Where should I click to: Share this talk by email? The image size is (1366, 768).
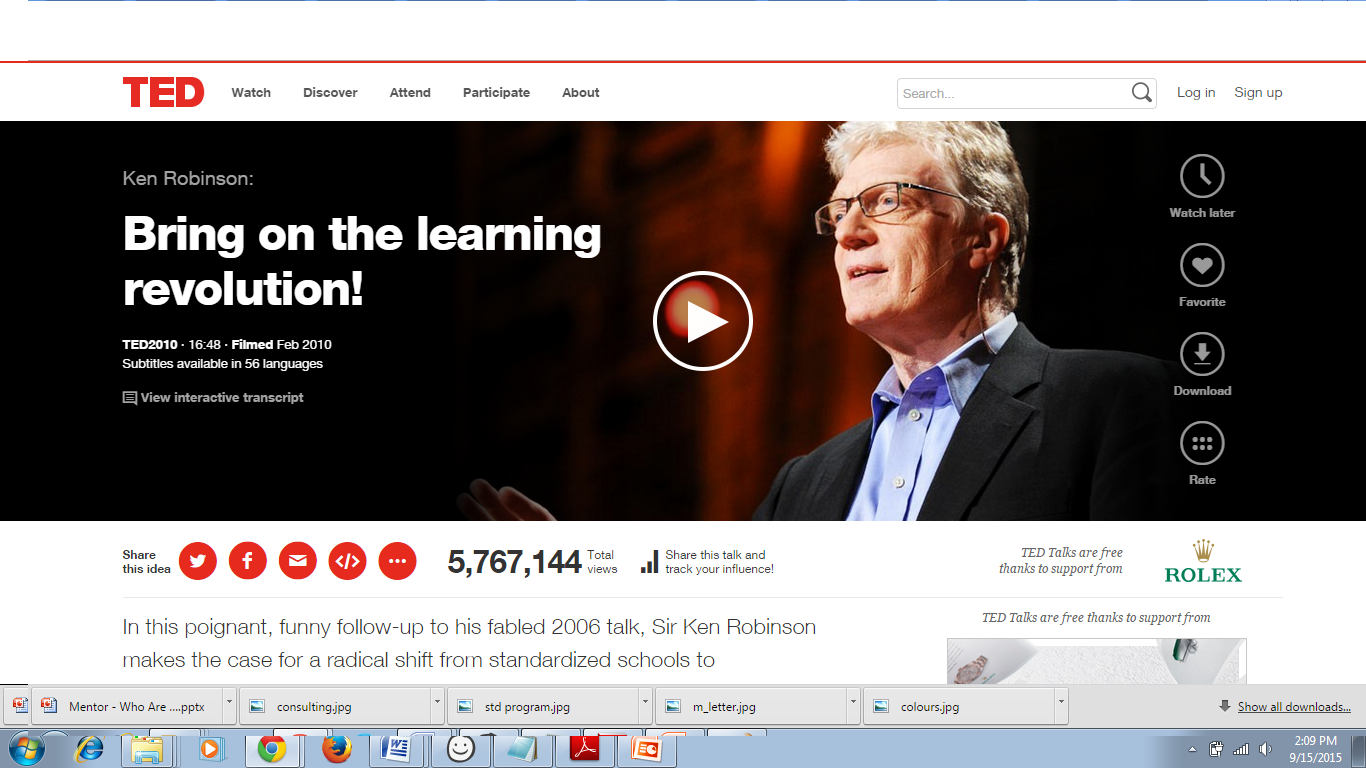coord(298,561)
